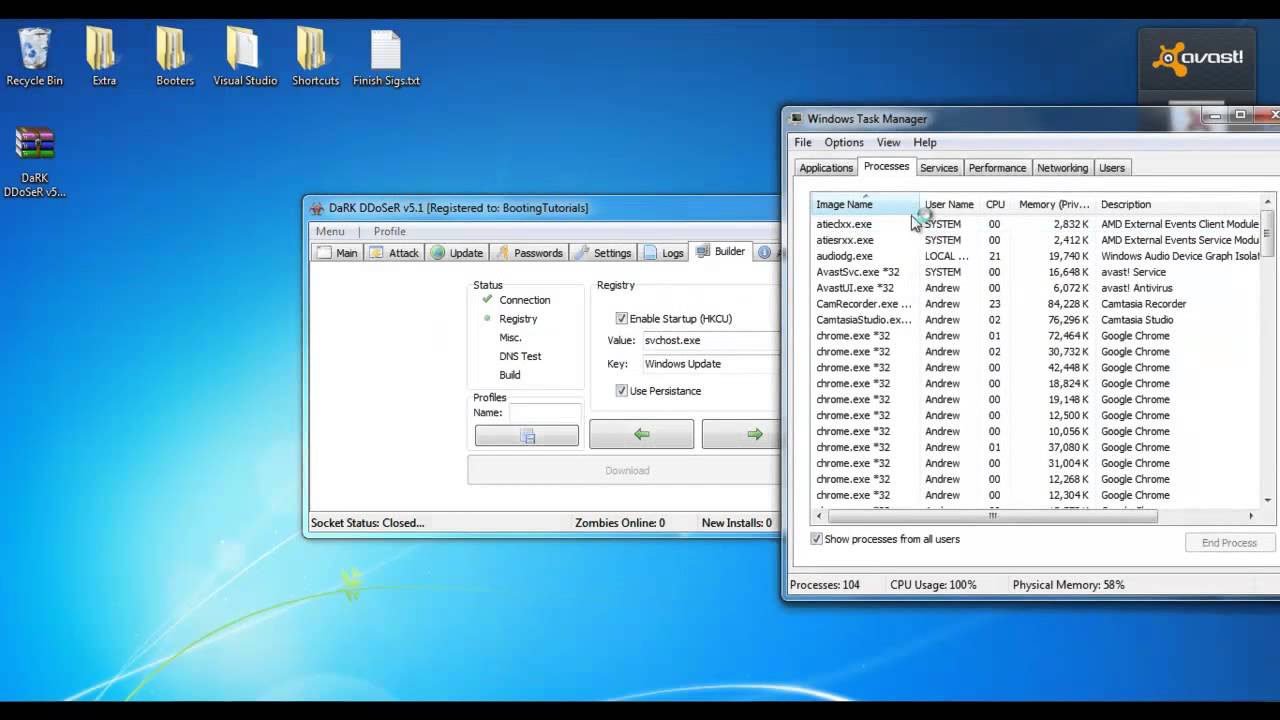Select the atieclxx.exe process row
This screenshot has height=720, width=1280.
[x=1036, y=224]
